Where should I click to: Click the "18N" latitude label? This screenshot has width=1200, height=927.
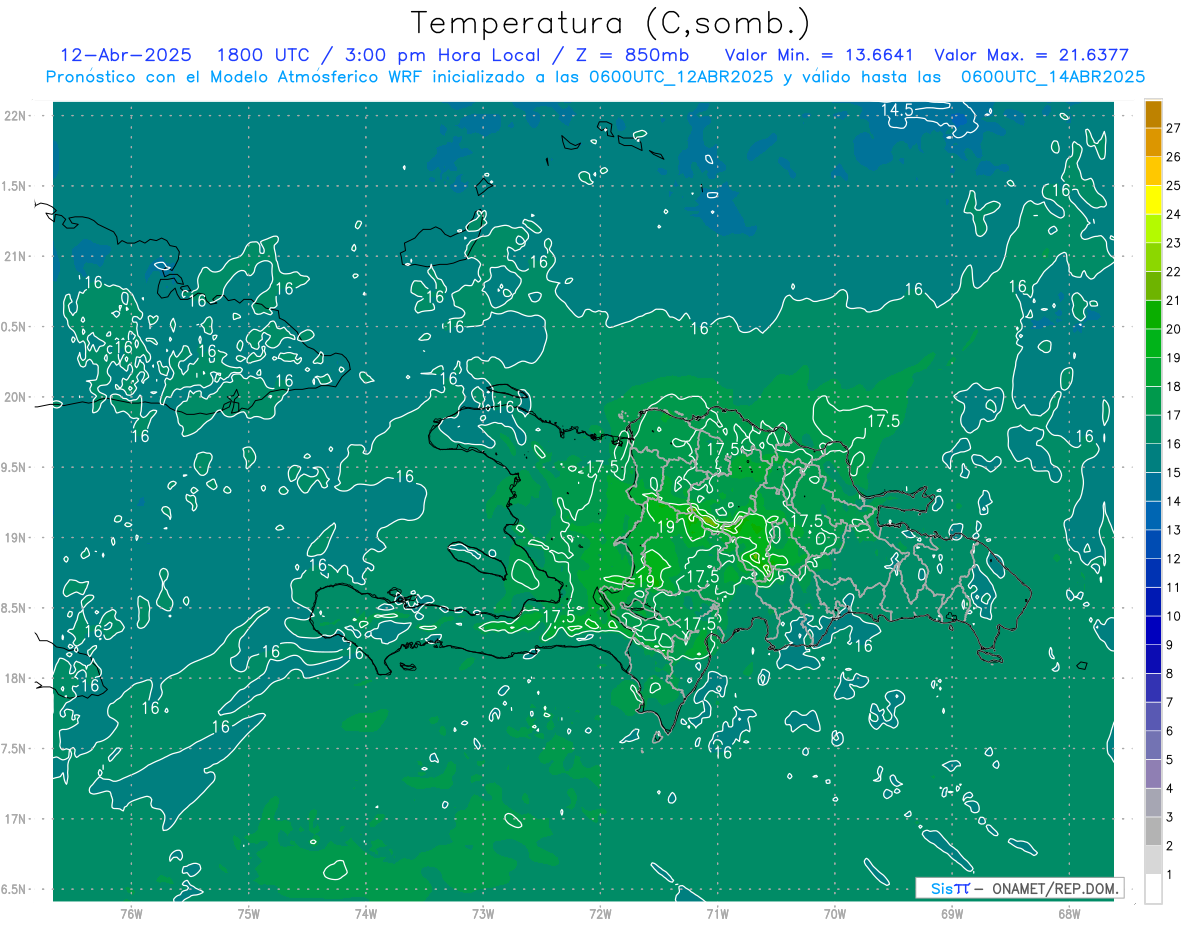click(x=16, y=678)
